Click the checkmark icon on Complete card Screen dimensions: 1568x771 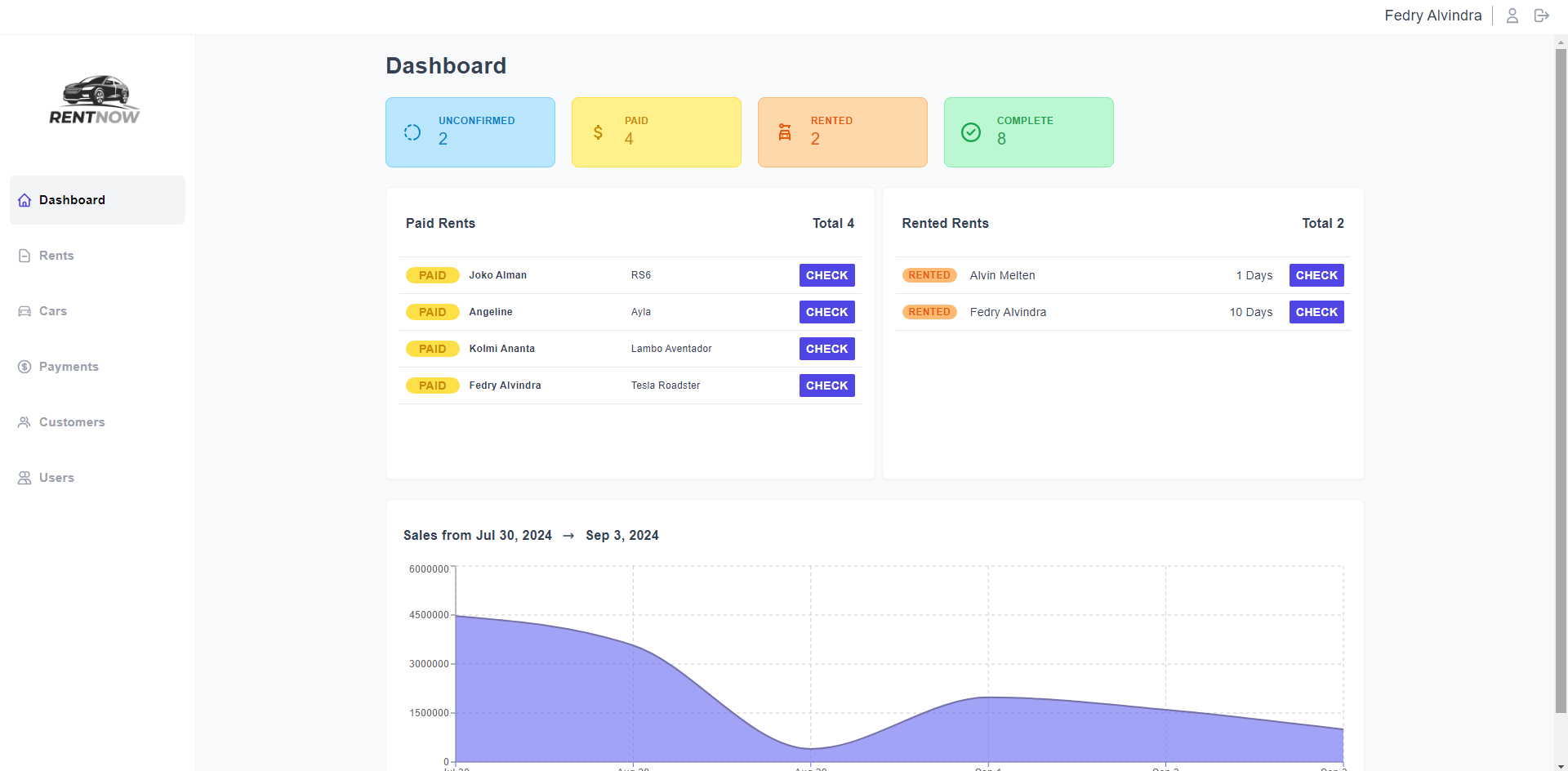(971, 132)
